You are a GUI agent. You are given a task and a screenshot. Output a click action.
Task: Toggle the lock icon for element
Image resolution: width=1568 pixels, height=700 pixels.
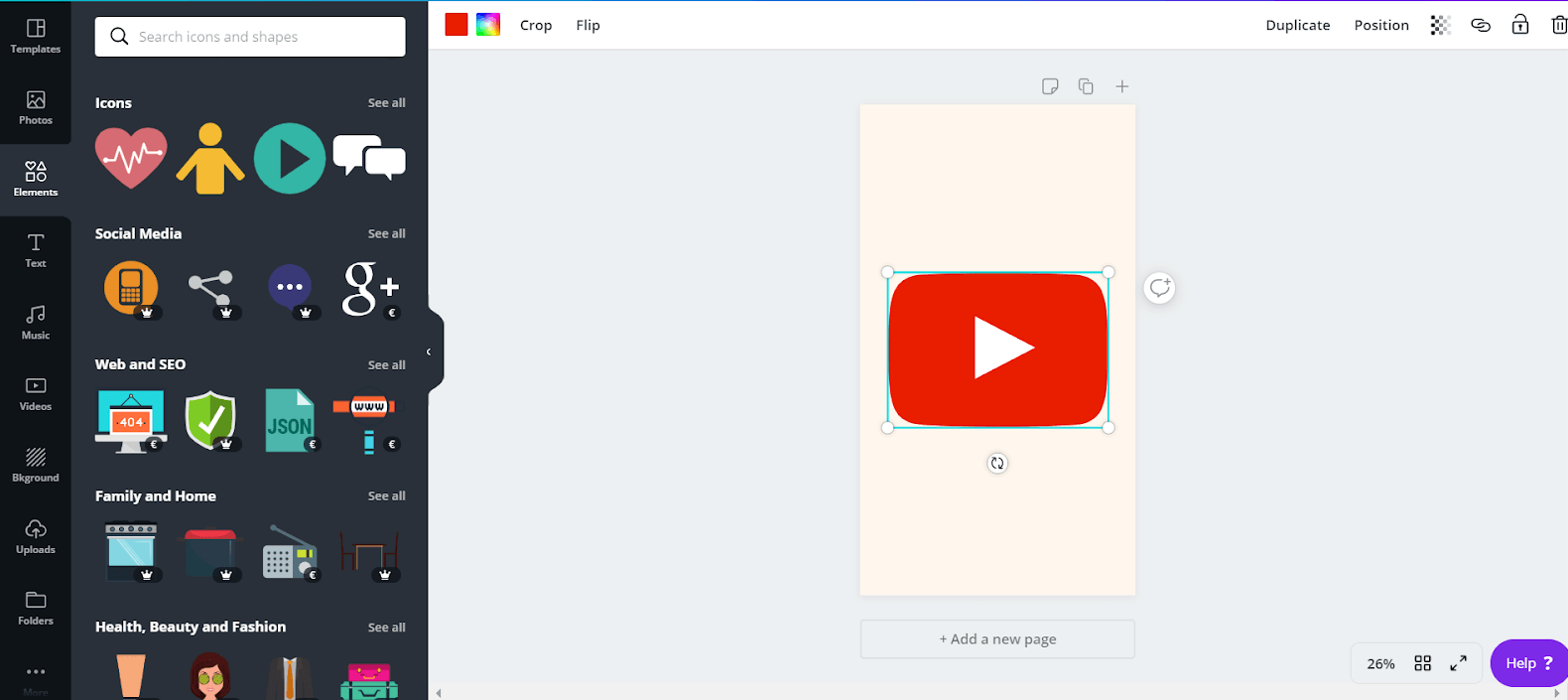tap(1520, 25)
